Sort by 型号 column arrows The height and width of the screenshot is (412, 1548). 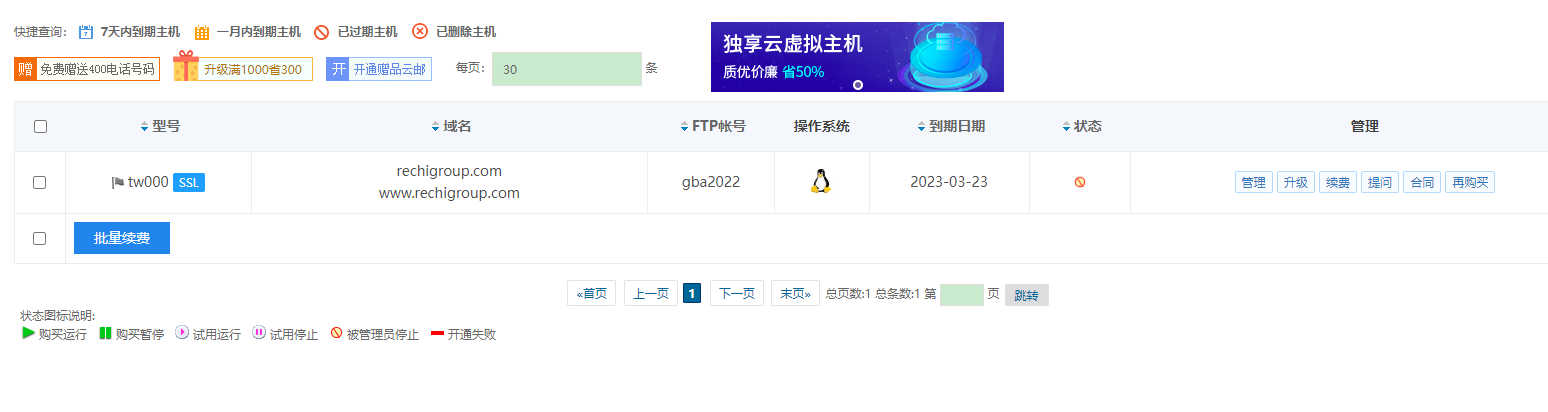145,127
